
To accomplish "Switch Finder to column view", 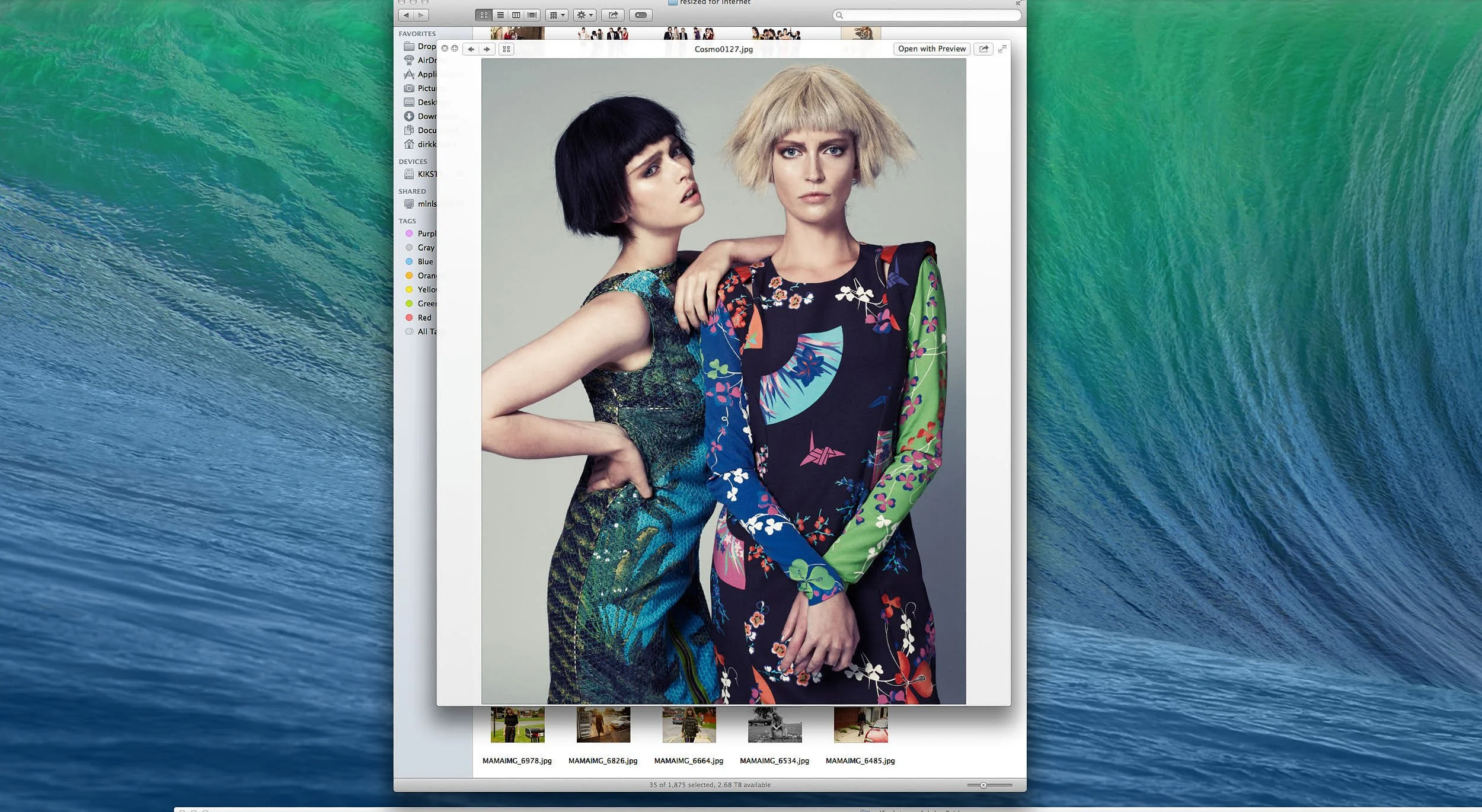I will (516, 15).
